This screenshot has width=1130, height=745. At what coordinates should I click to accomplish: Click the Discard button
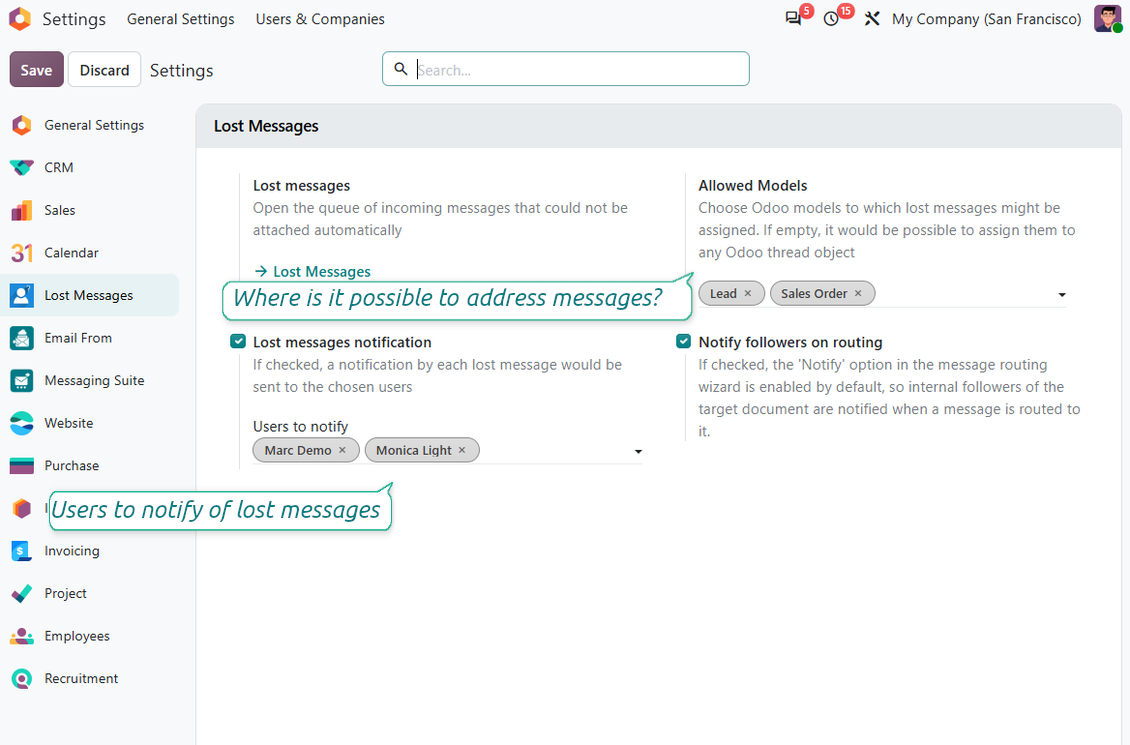tap(104, 70)
